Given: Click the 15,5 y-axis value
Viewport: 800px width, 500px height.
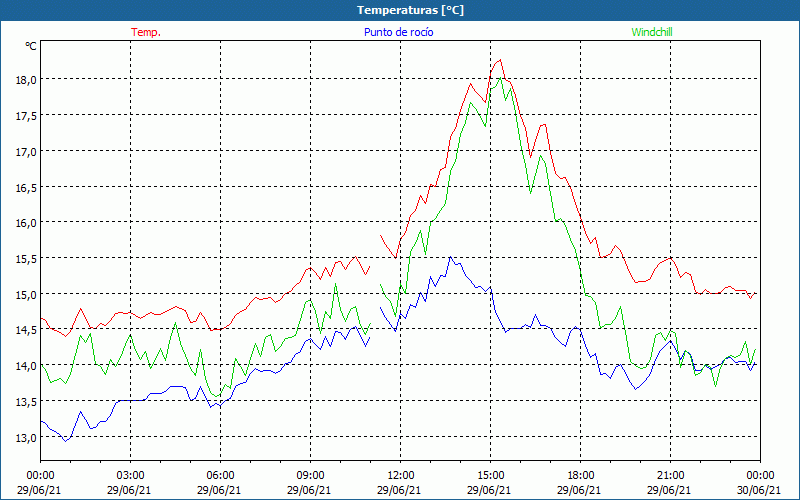Looking at the screenshot, I should point(28,259).
